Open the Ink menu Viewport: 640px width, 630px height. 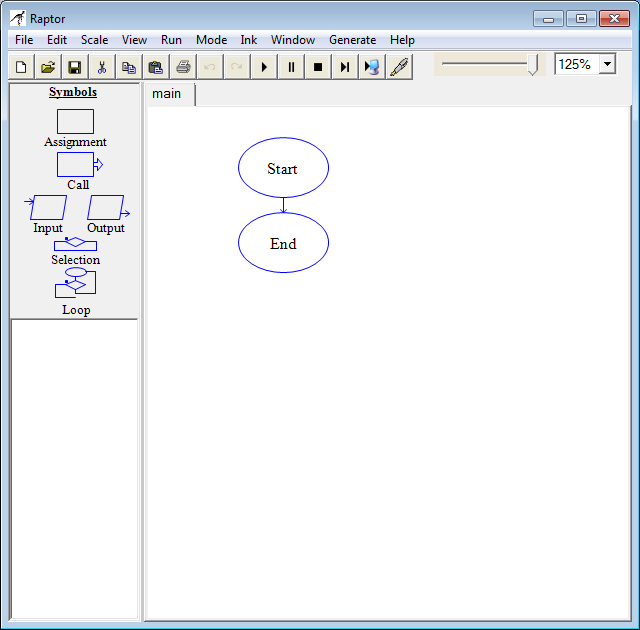pos(249,40)
